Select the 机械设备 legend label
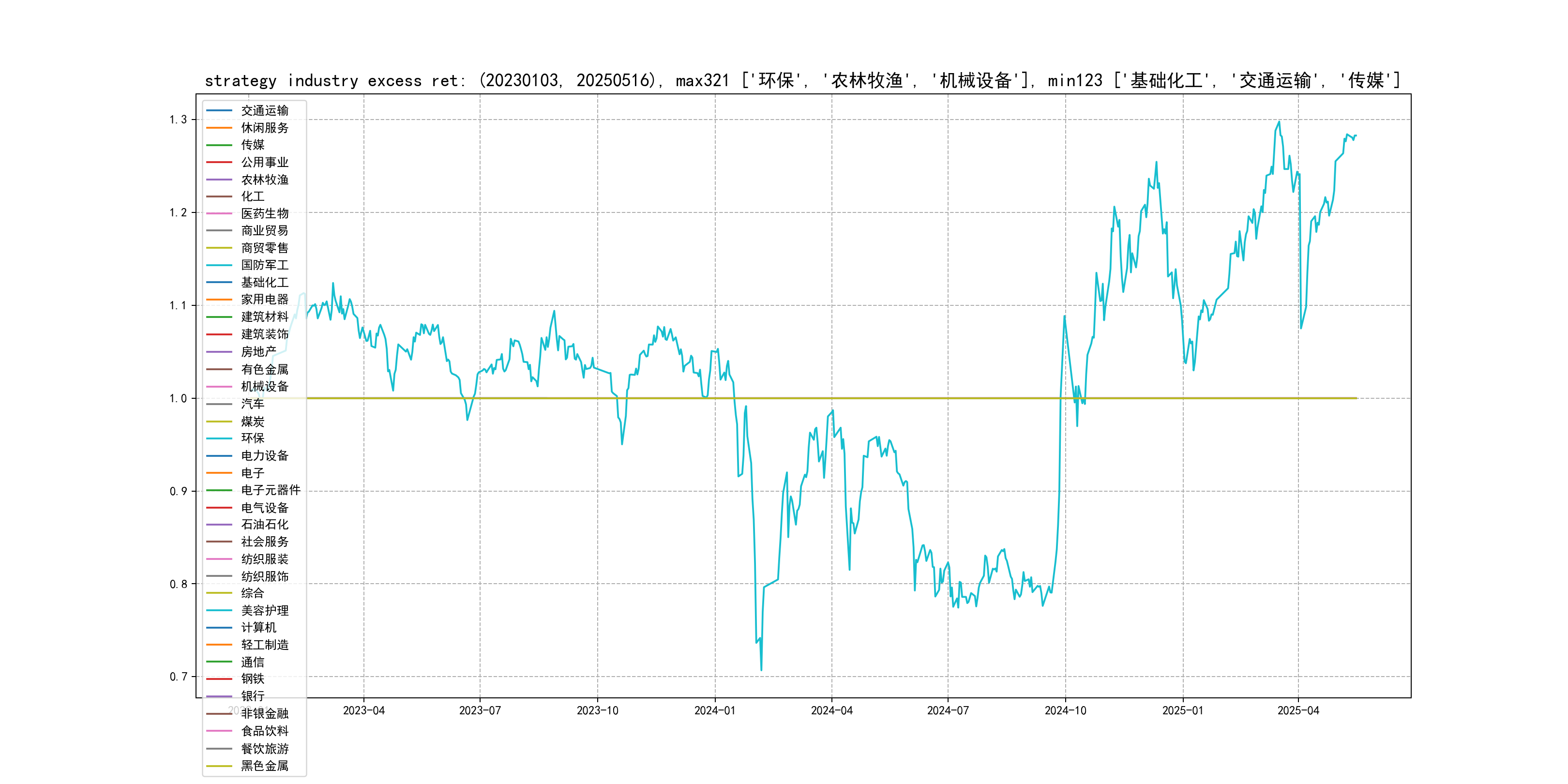 [265, 387]
